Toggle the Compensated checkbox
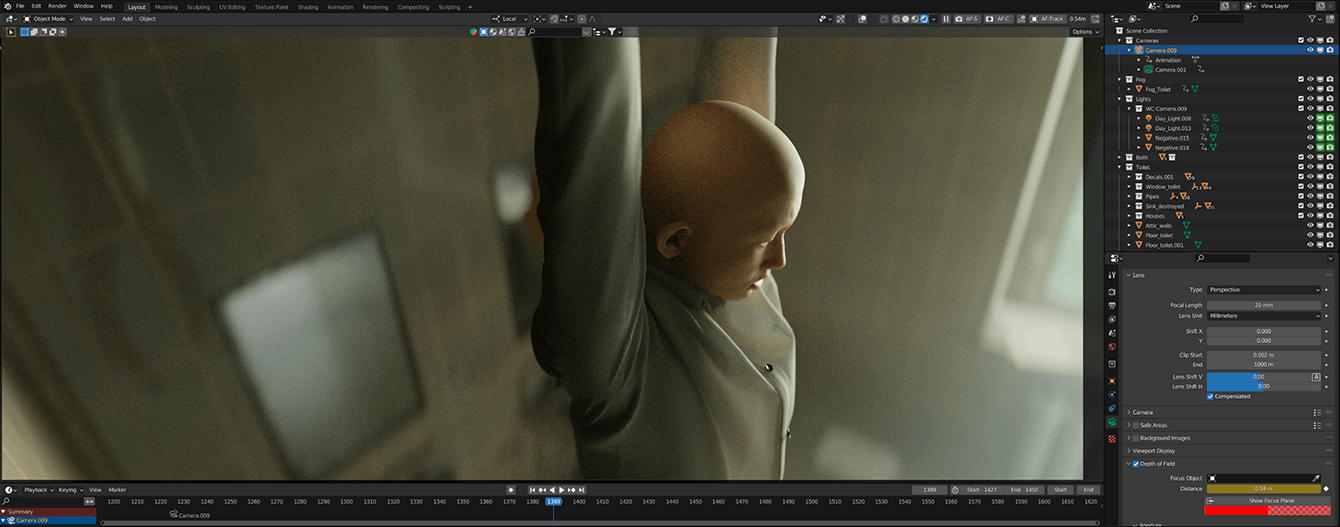The image size is (1340, 527). (1211, 396)
